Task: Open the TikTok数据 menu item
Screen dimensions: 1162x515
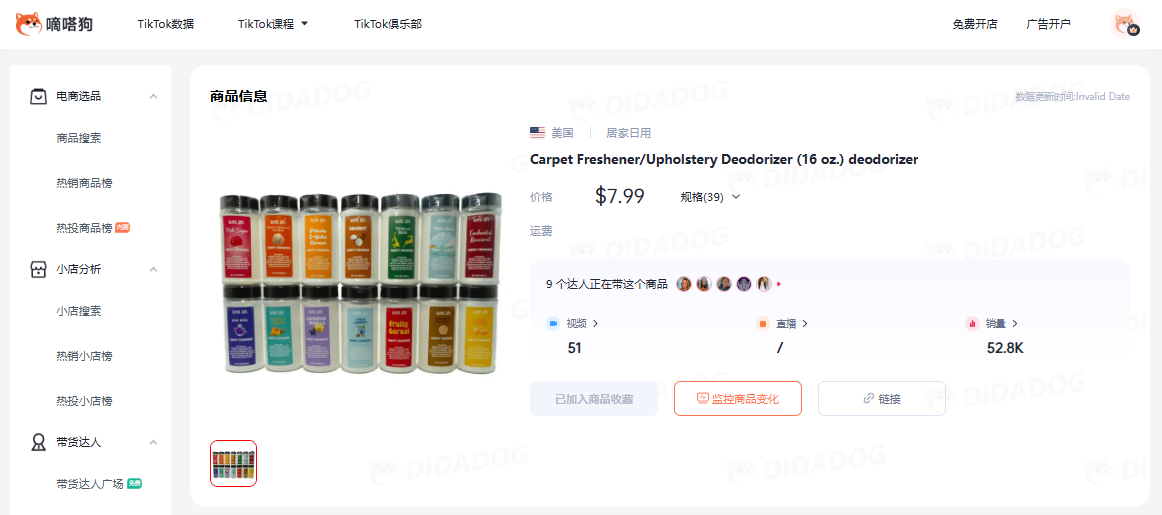Action: coord(165,24)
